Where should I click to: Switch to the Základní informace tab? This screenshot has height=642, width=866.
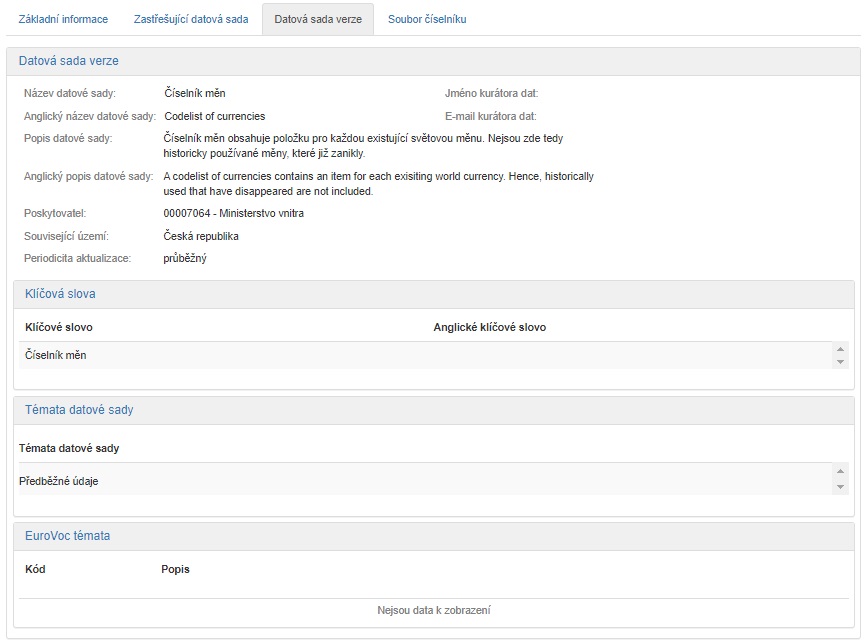point(63,19)
